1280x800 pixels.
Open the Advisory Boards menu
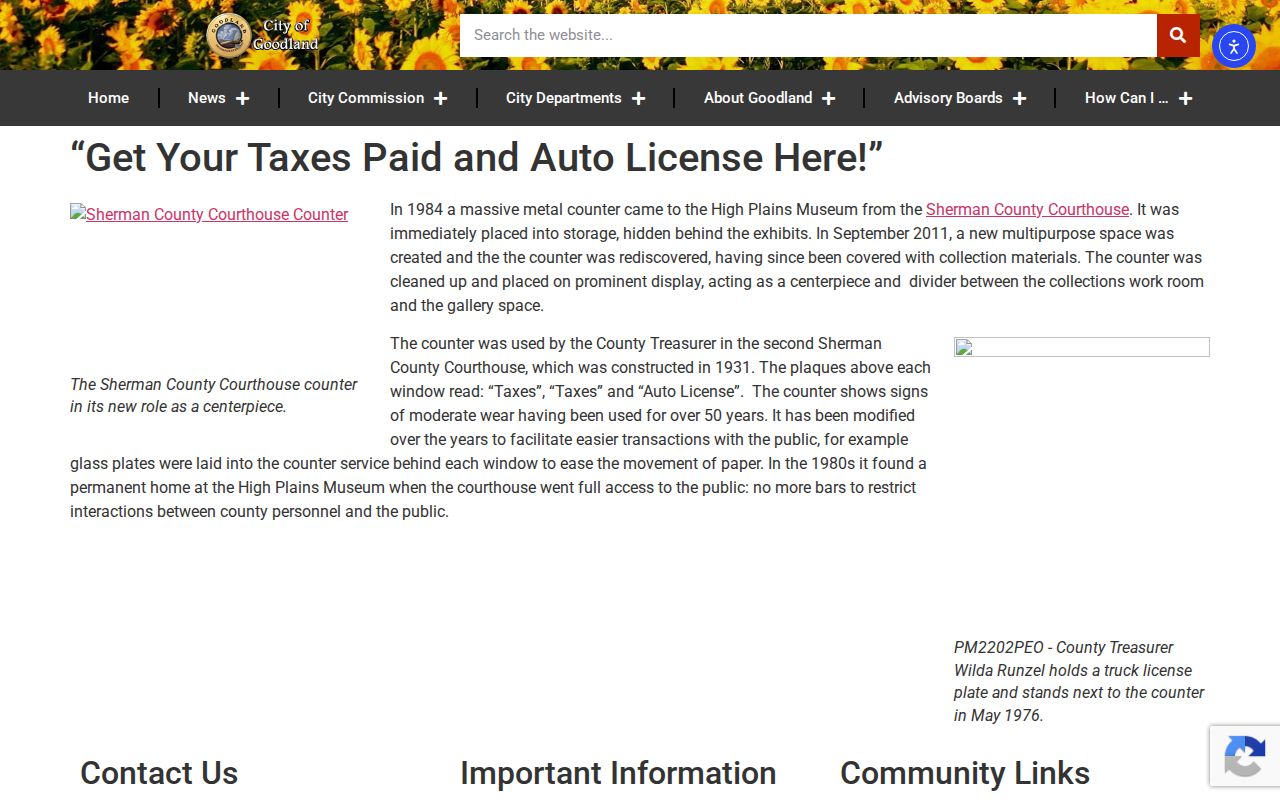click(948, 98)
